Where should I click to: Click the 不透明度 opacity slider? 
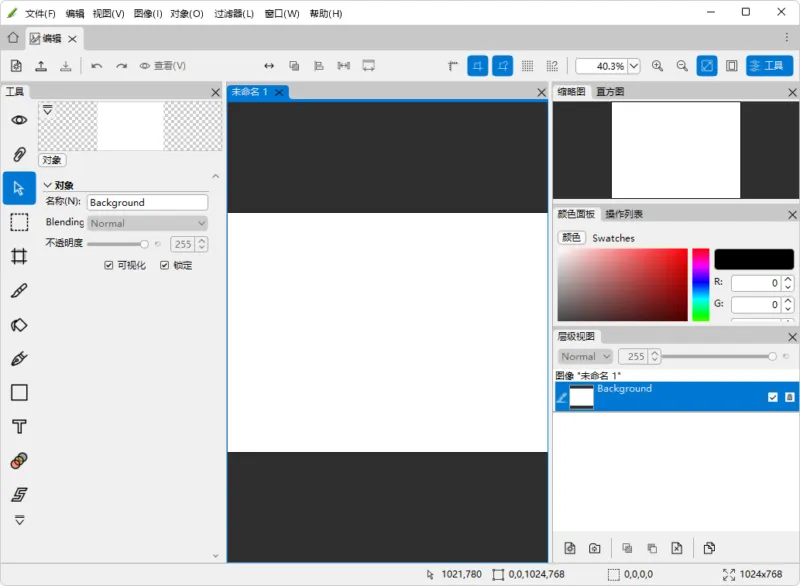pos(118,244)
